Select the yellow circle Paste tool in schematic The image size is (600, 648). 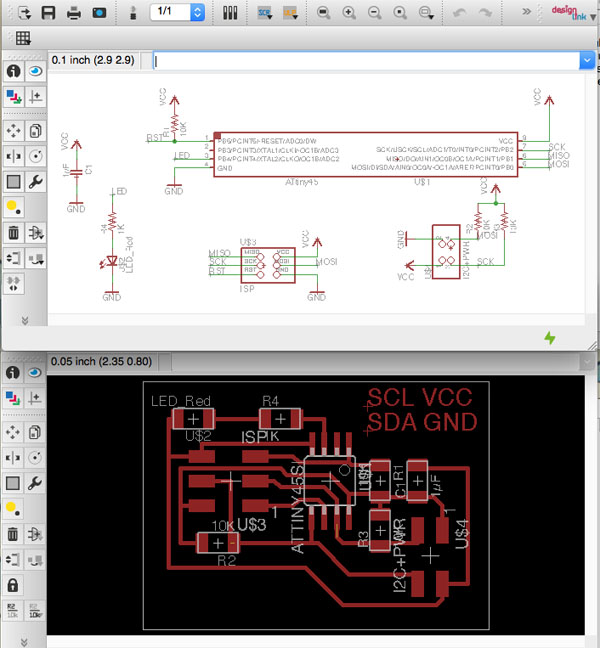tap(13, 207)
